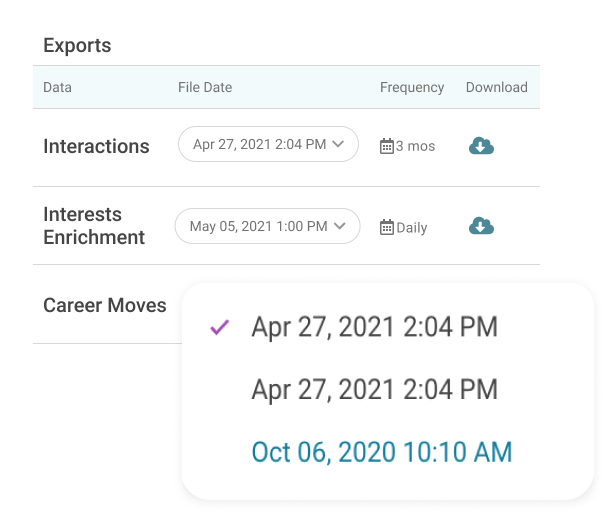Click the purple checkmark in the date list
The width and height of the screenshot is (611, 517).
pyautogui.click(x=220, y=327)
